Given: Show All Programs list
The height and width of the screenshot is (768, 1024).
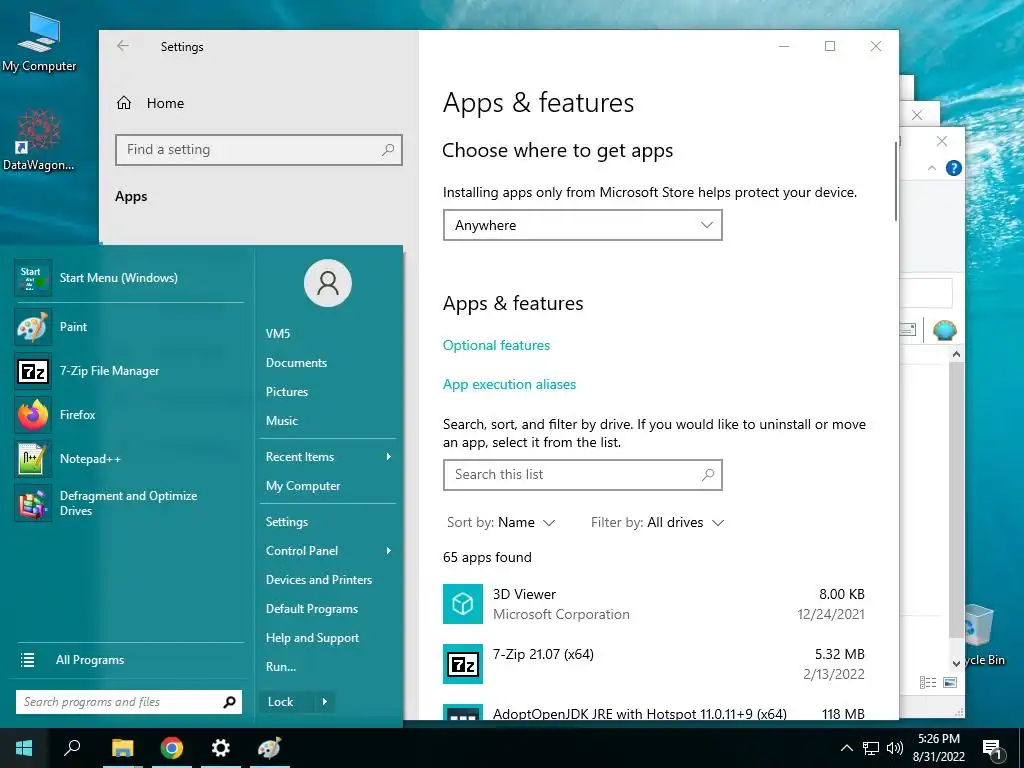Looking at the screenshot, I should (89, 660).
